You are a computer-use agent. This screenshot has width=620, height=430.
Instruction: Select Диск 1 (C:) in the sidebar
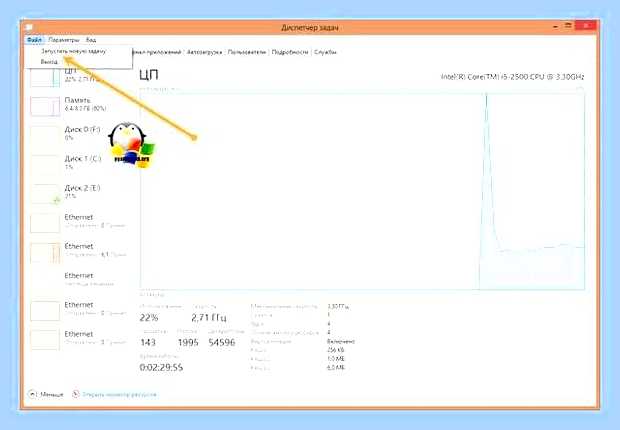click(x=78, y=163)
